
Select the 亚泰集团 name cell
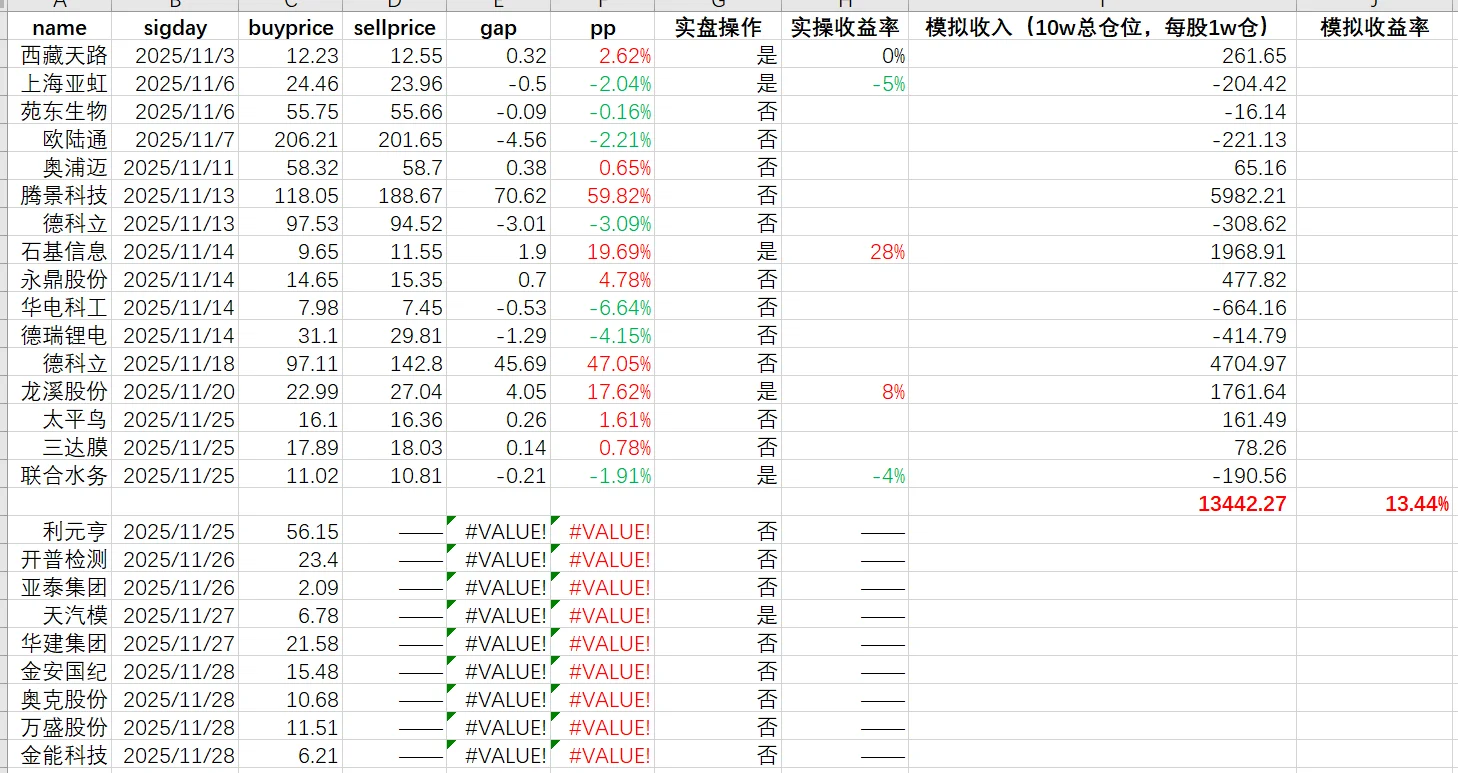59,587
